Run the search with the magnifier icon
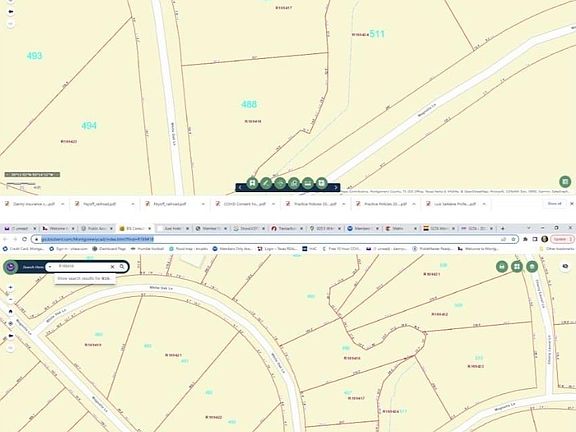576x432 pixels. pyautogui.click(x=122, y=267)
